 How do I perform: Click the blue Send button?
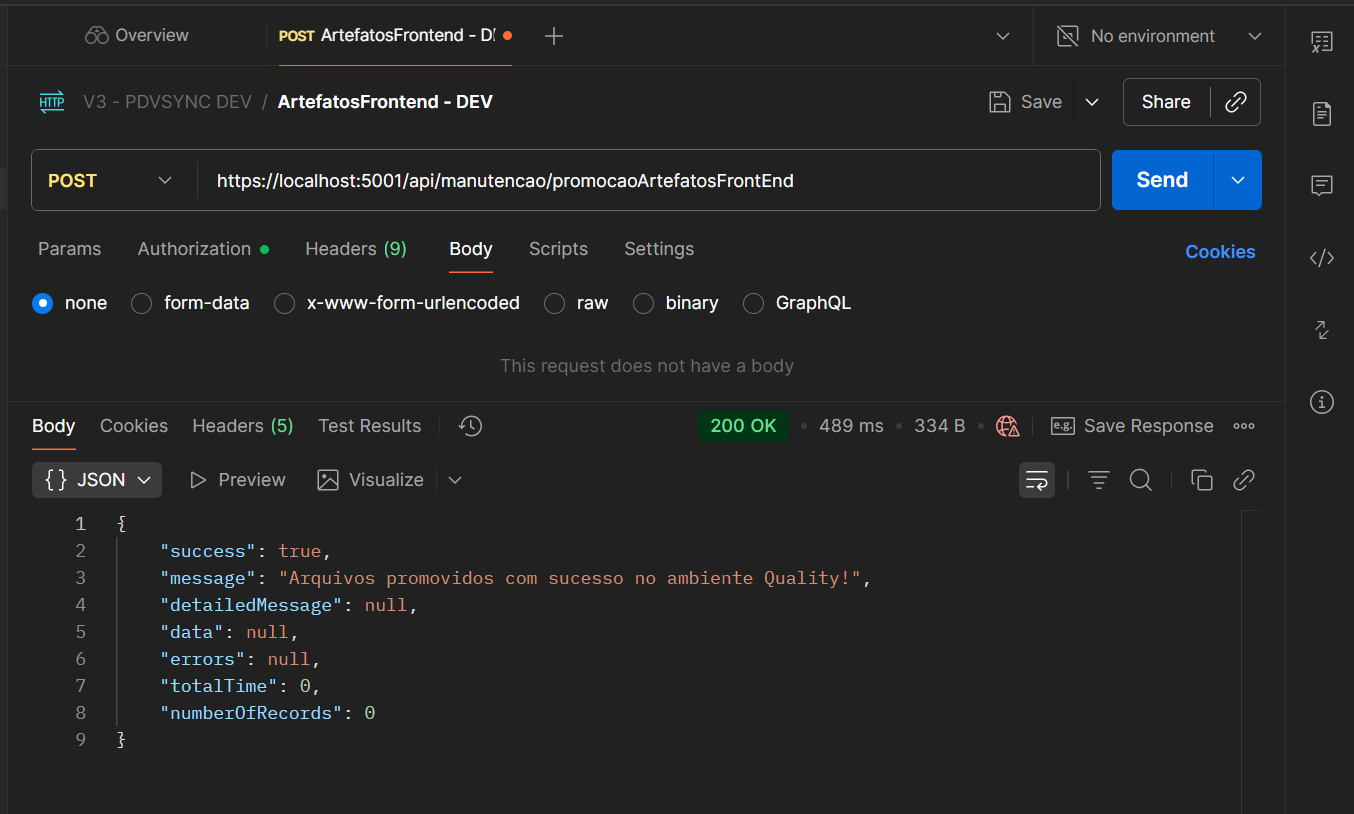1162,180
